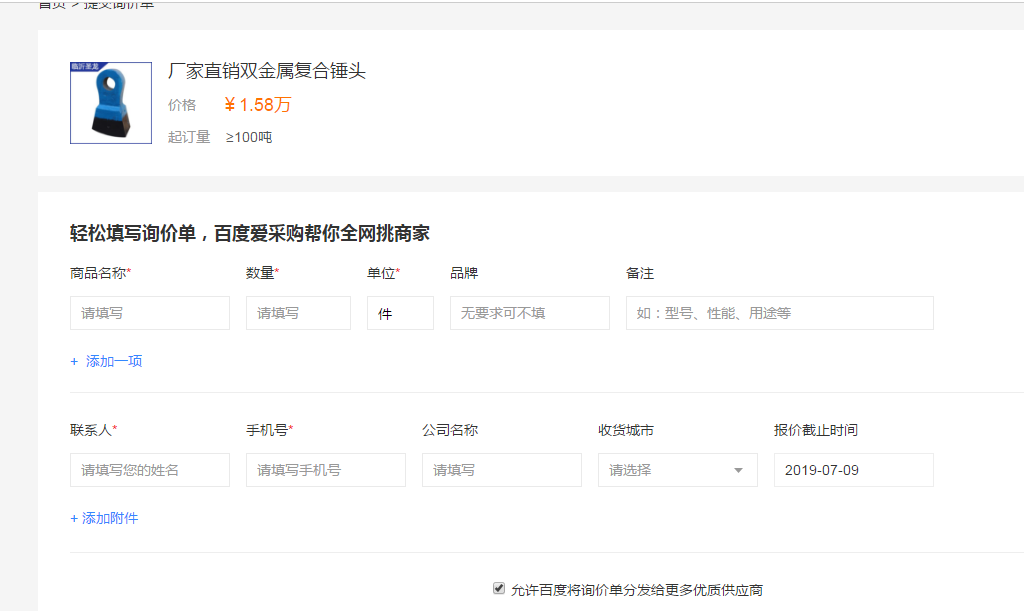This screenshot has height=611, width=1024.
Task: Click the 公司名称 input field
Action: coord(502,469)
